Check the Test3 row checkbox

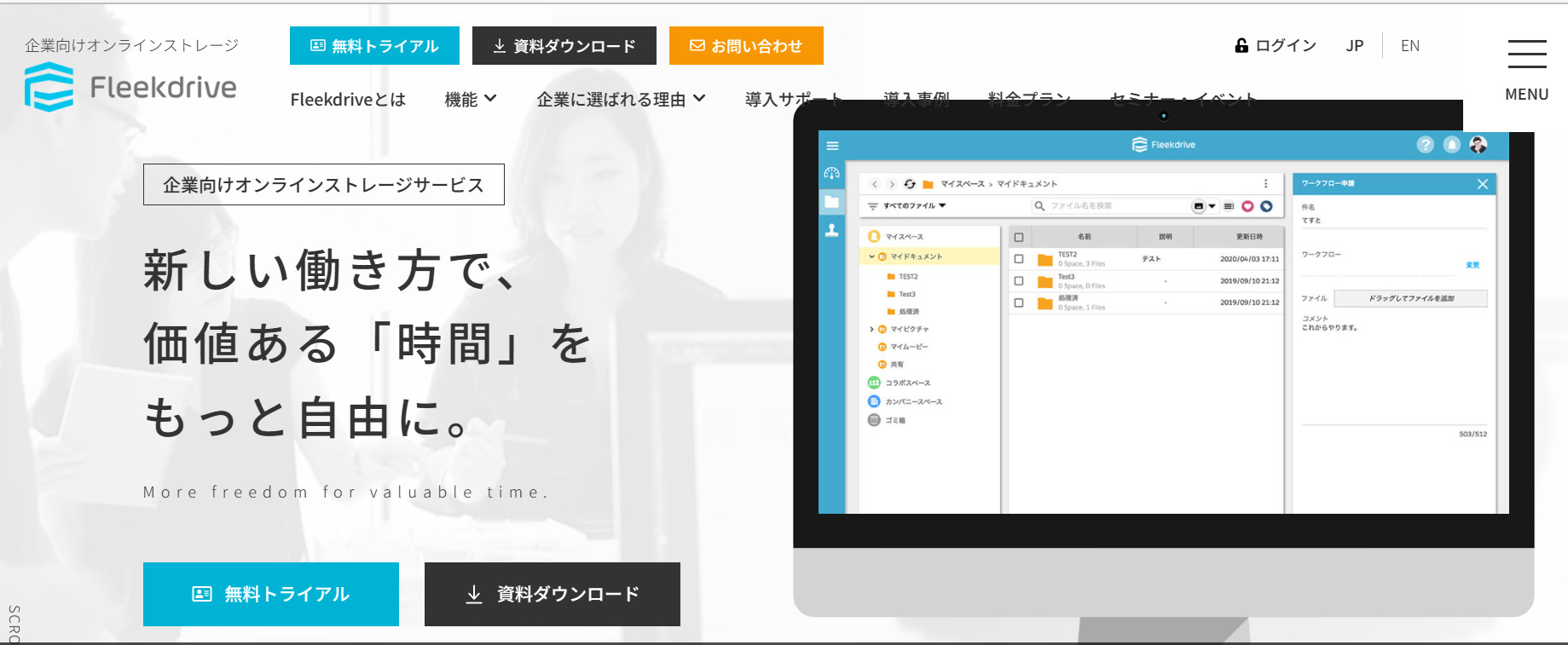pyautogui.click(x=1019, y=280)
